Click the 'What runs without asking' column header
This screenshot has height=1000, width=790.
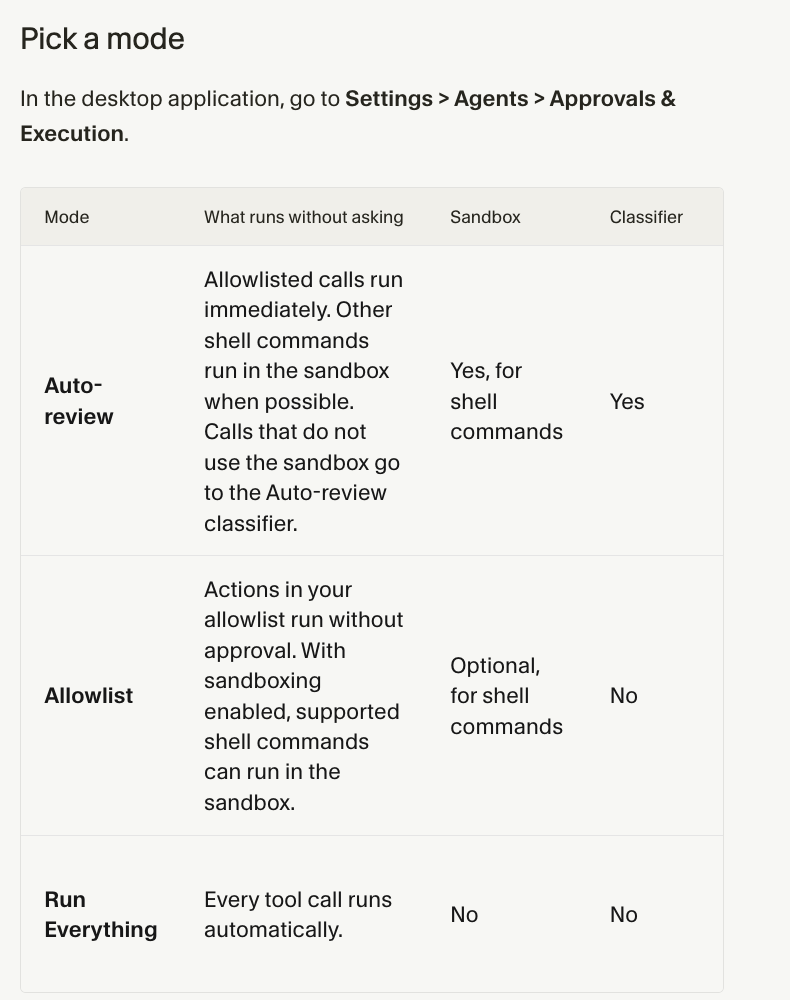pos(304,217)
